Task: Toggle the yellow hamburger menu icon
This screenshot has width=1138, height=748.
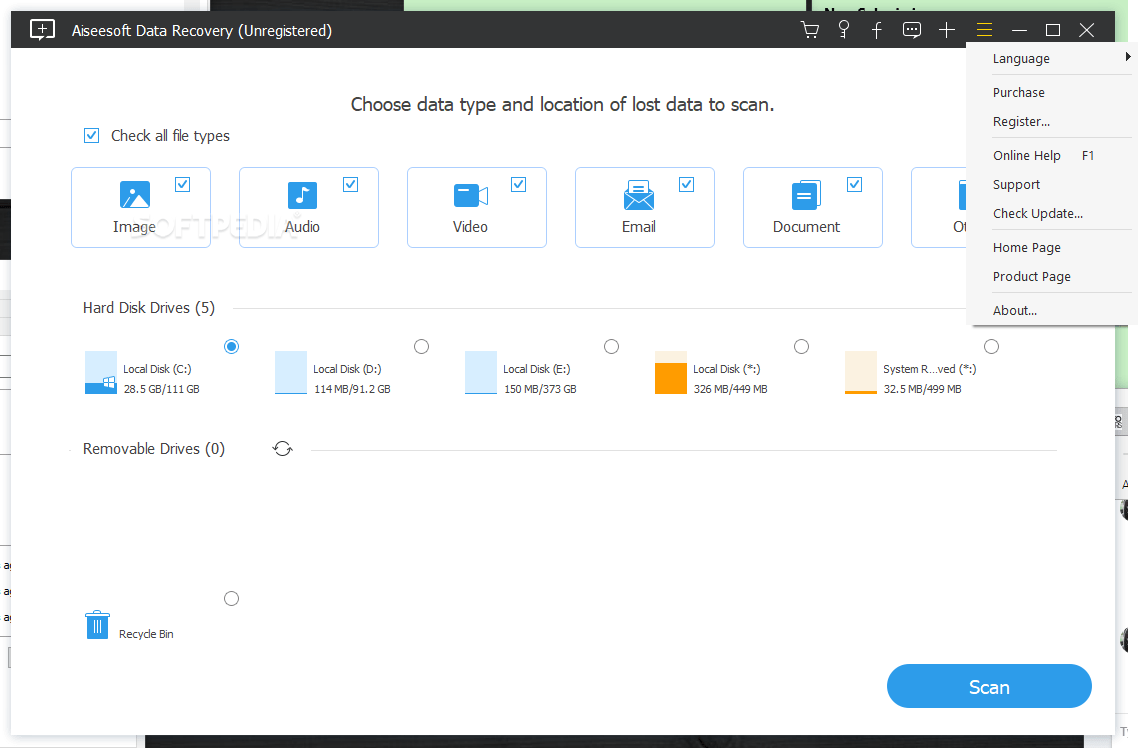Action: (984, 30)
